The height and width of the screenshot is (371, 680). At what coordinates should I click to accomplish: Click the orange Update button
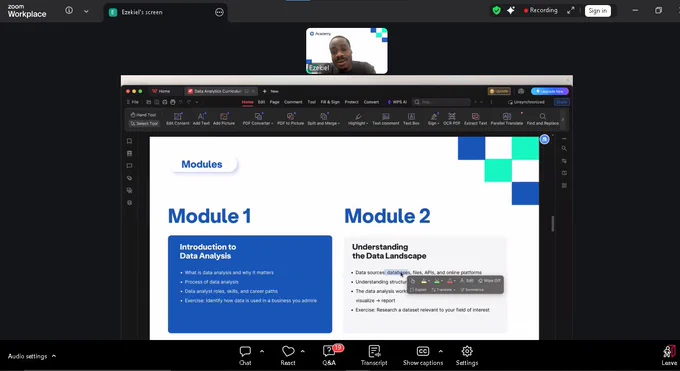(499, 91)
